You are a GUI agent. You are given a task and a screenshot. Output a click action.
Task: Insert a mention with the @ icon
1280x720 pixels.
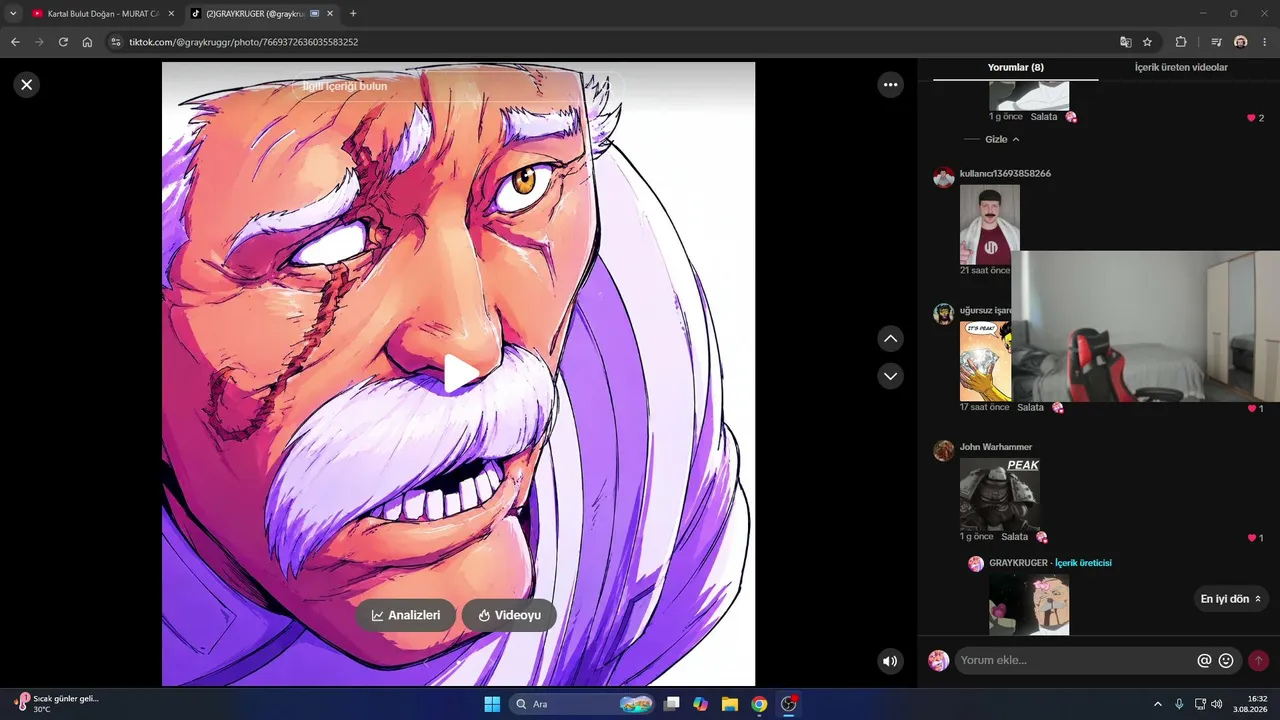tap(1204, 661)
